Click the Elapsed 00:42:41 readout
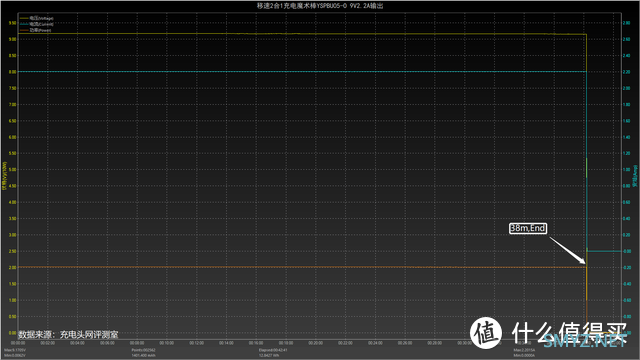640x360 pixels. pos(273,350)
